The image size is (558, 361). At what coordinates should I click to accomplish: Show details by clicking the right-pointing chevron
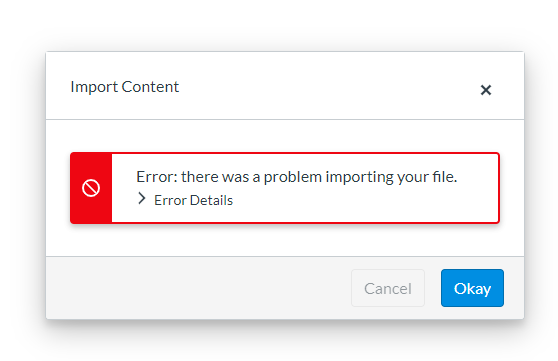tap(142, 199)
